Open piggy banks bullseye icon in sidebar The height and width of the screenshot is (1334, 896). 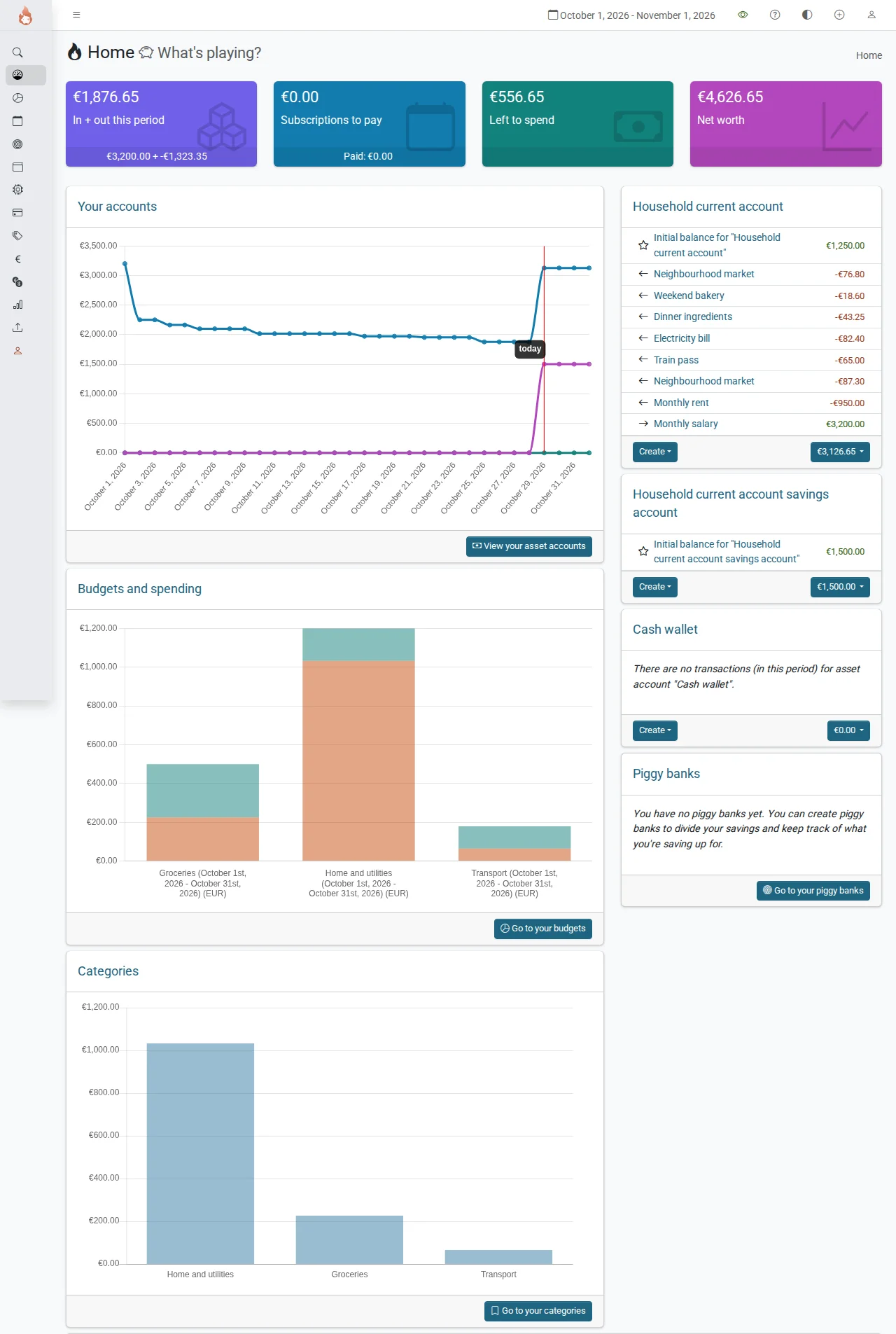pyautogui.click(x=17, y=144)
